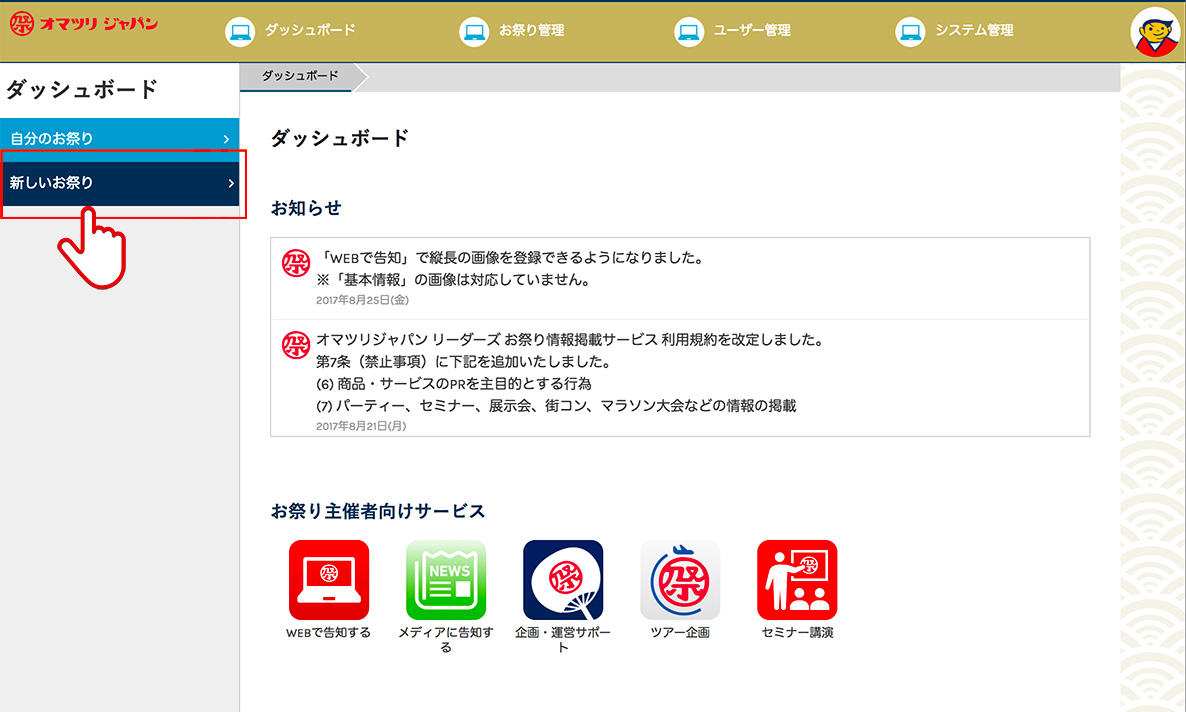Click the オマツリジャパン logo
Viewport: 1186px width, 712px height.
84,24
